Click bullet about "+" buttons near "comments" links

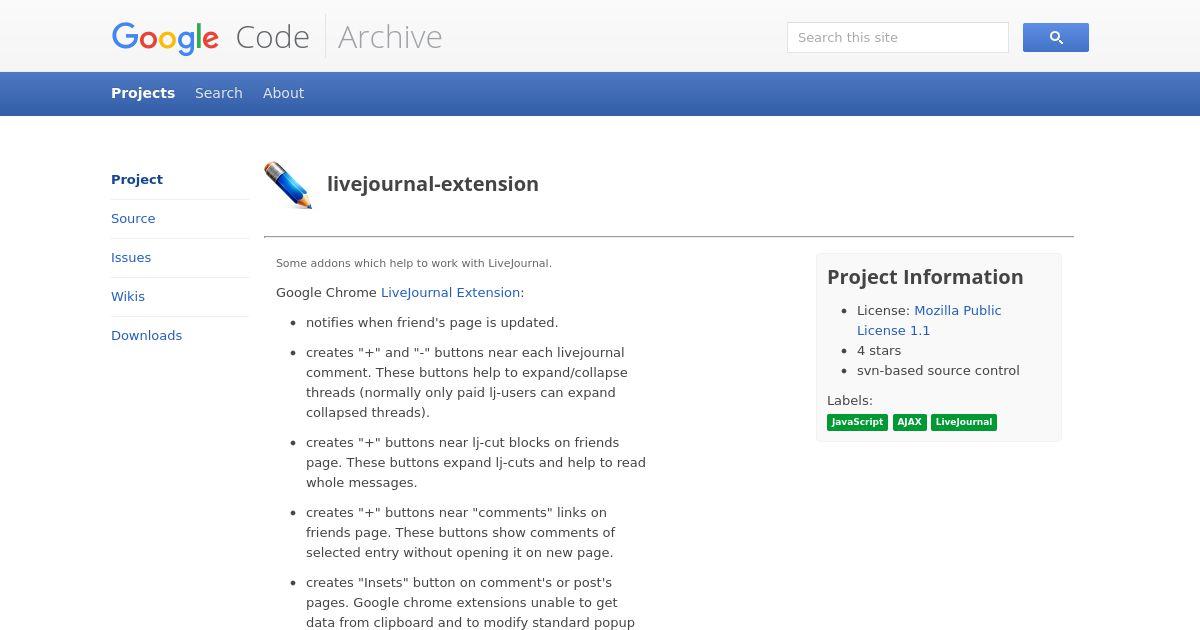tap(461, 533)
